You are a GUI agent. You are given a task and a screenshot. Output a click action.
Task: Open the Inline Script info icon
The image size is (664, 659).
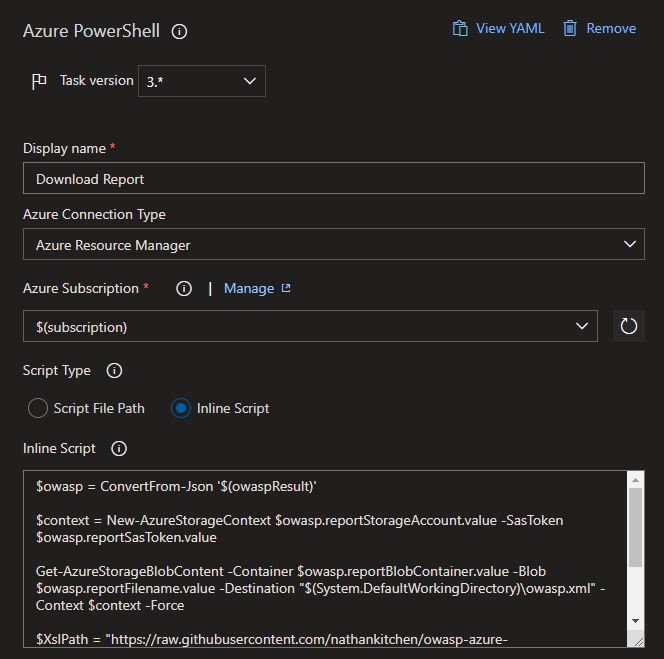(x=119, y=449)
